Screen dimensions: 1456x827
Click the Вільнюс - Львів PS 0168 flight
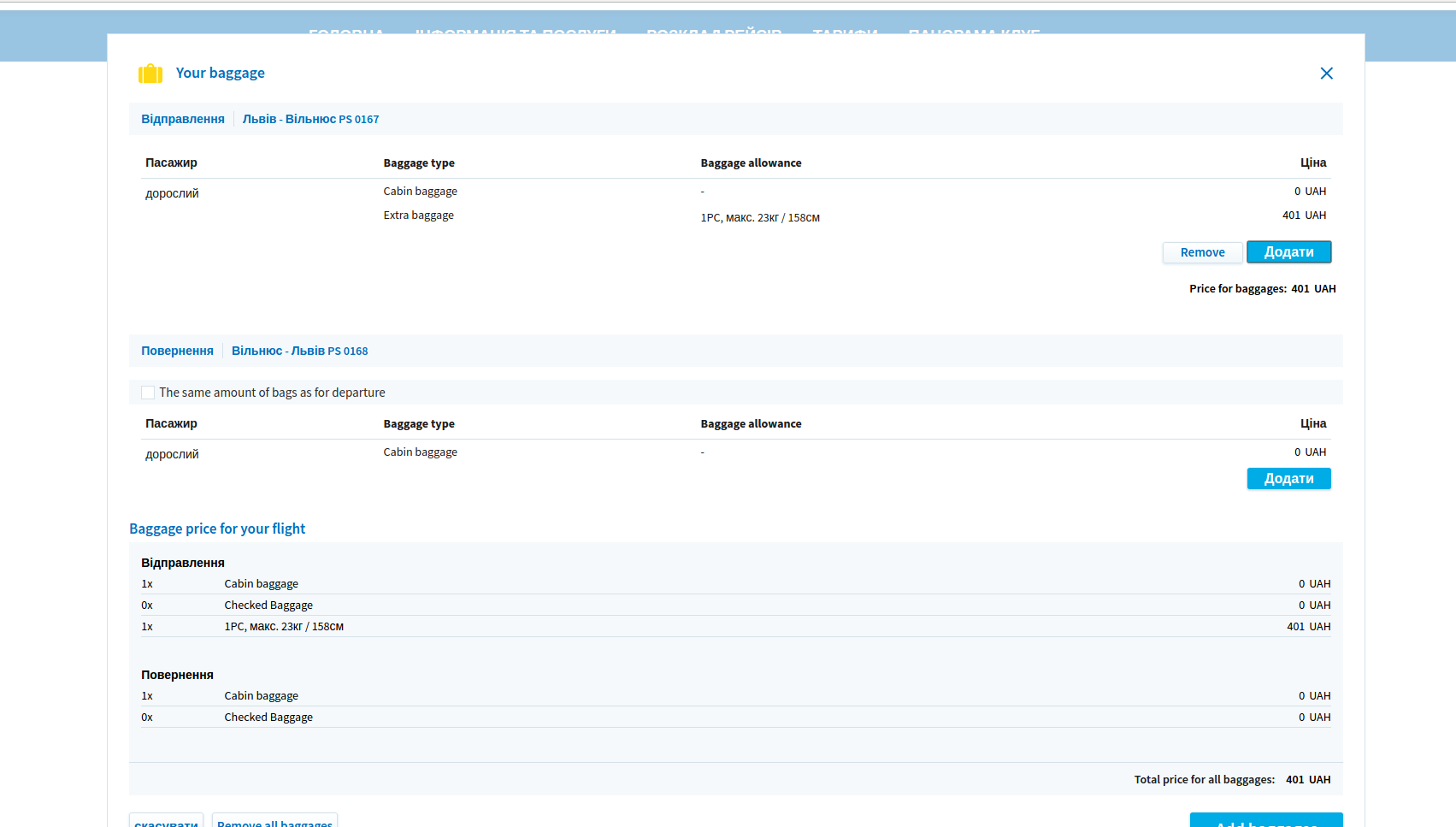[x=299, y=351]
